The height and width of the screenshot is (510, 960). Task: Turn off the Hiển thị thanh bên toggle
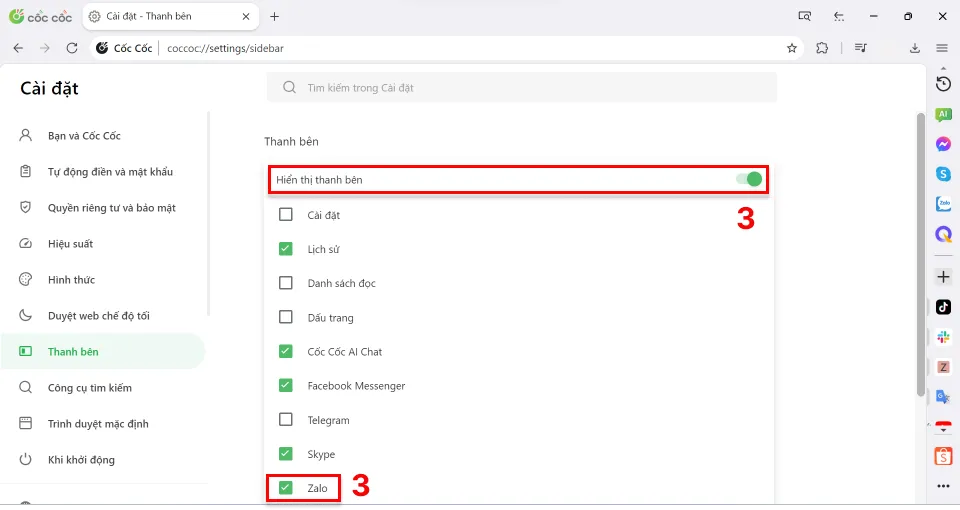coord(748,180)
